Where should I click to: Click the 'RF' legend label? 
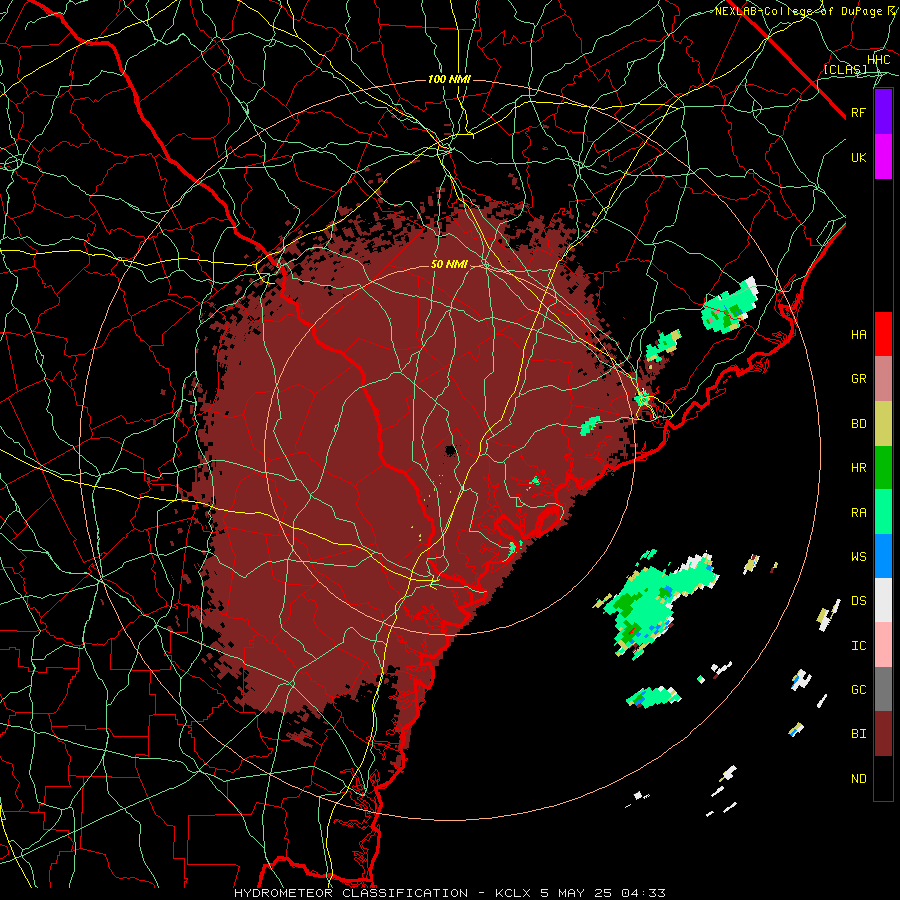[x=858, y=112]
